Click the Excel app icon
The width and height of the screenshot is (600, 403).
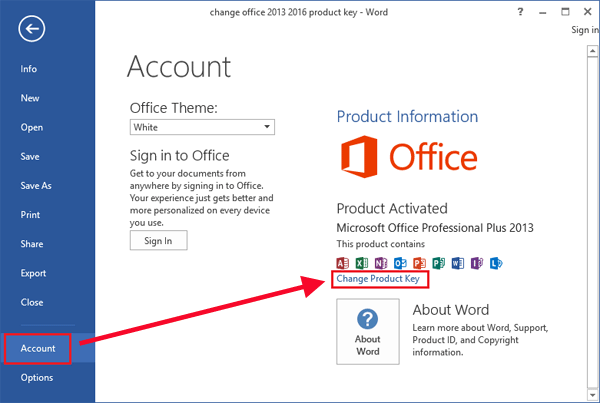point(362,263)
